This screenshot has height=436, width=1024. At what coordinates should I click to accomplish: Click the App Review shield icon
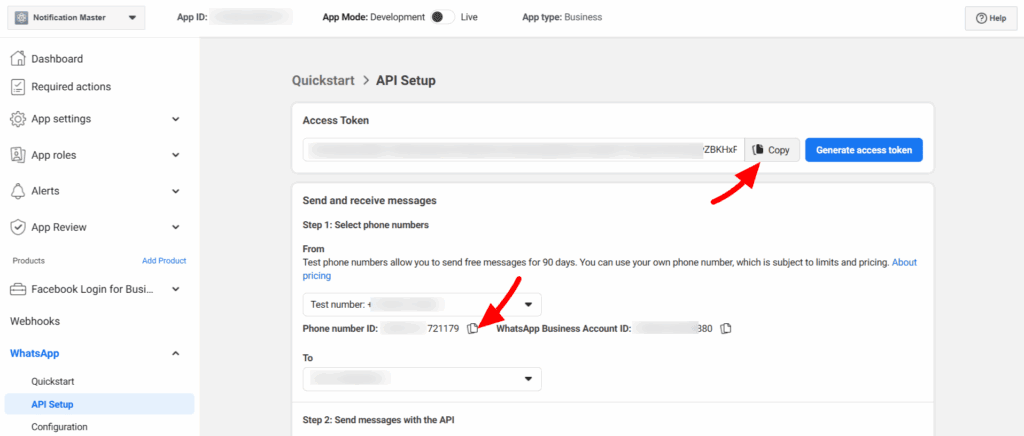click(x=18, y=227)
